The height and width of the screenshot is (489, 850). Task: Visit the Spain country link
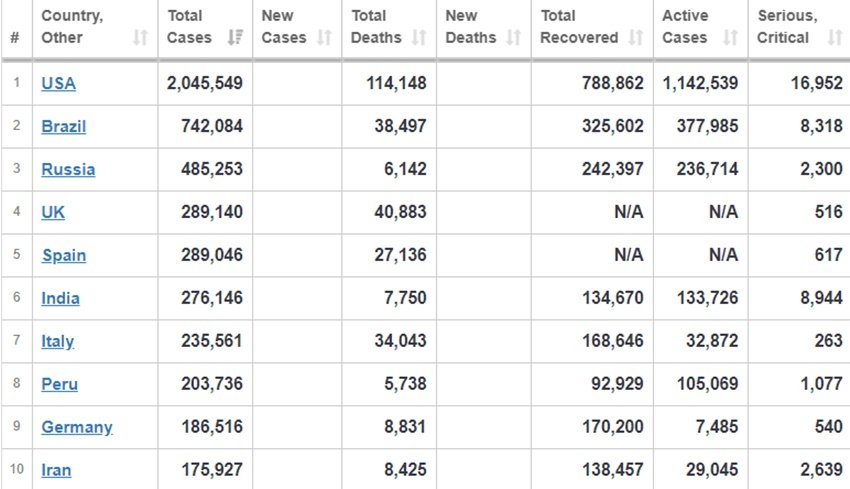pyautogui.click(x=64, y=255)
